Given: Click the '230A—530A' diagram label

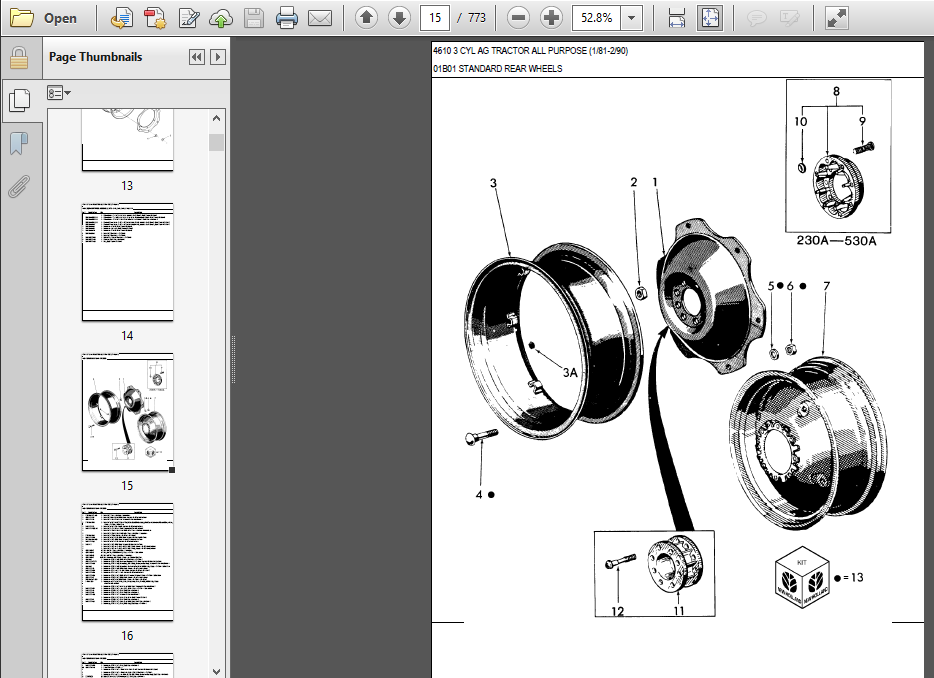Looking at the screenshot, I should click(x=836, y=241).
